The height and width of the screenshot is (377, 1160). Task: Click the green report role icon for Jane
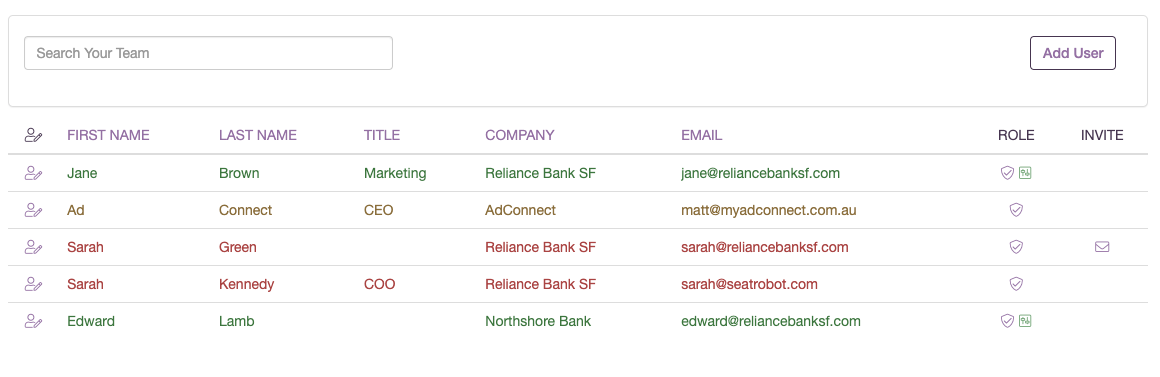[x=1025, y=173]
